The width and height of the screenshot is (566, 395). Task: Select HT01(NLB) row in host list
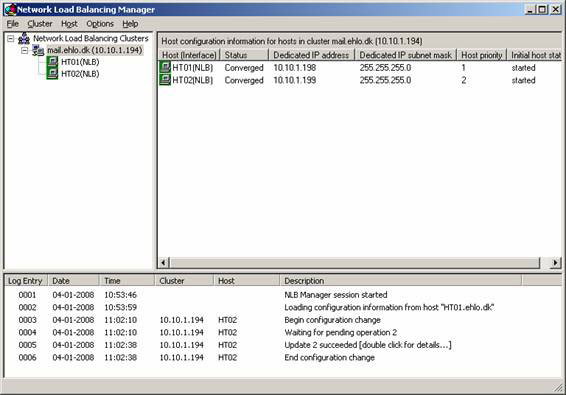point(360,68)
